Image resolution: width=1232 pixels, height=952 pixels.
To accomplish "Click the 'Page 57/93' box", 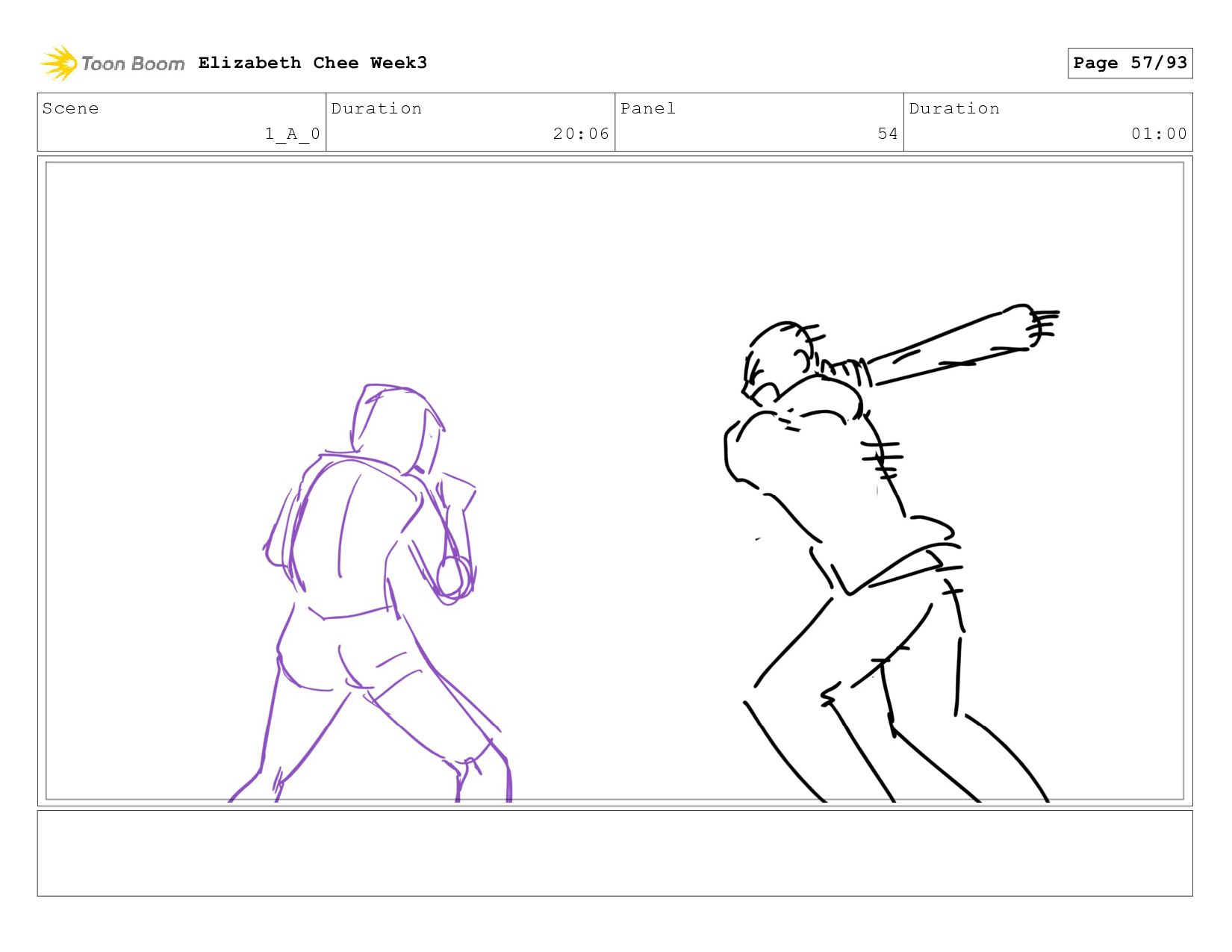I will (1130, 63).
